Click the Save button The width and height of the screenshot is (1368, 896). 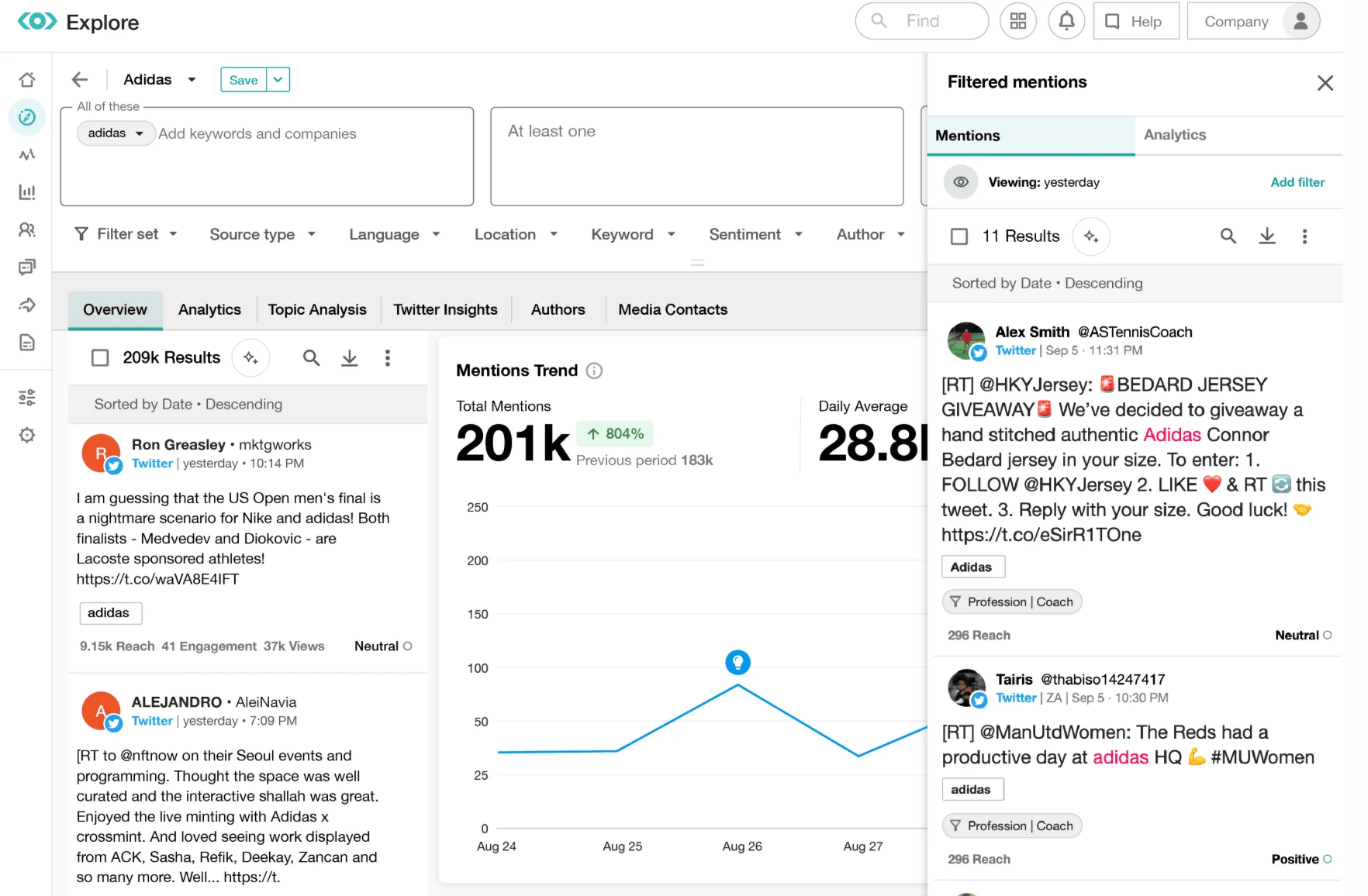click(x=243, y=79)
